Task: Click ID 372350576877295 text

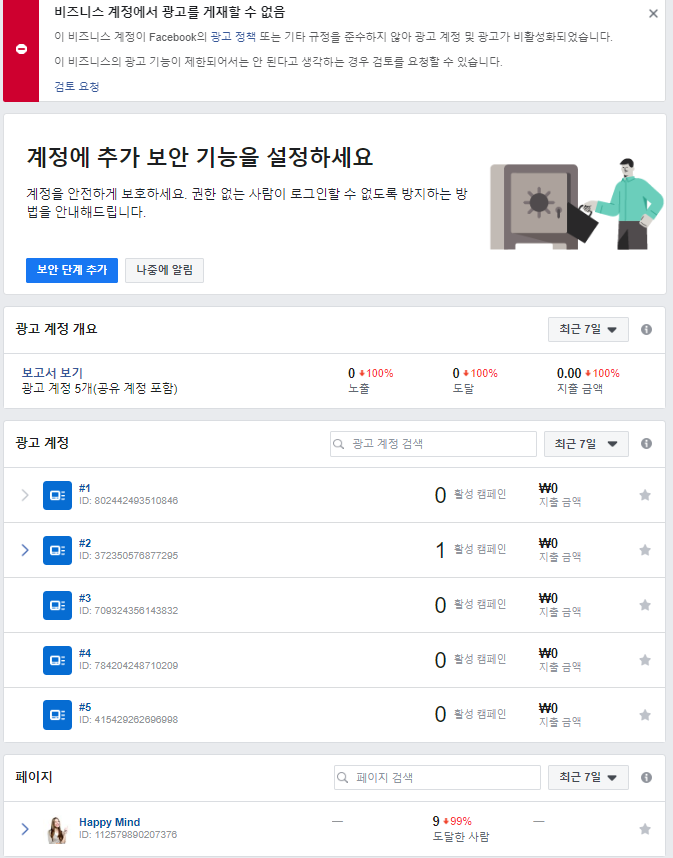Action: point(129,555)
